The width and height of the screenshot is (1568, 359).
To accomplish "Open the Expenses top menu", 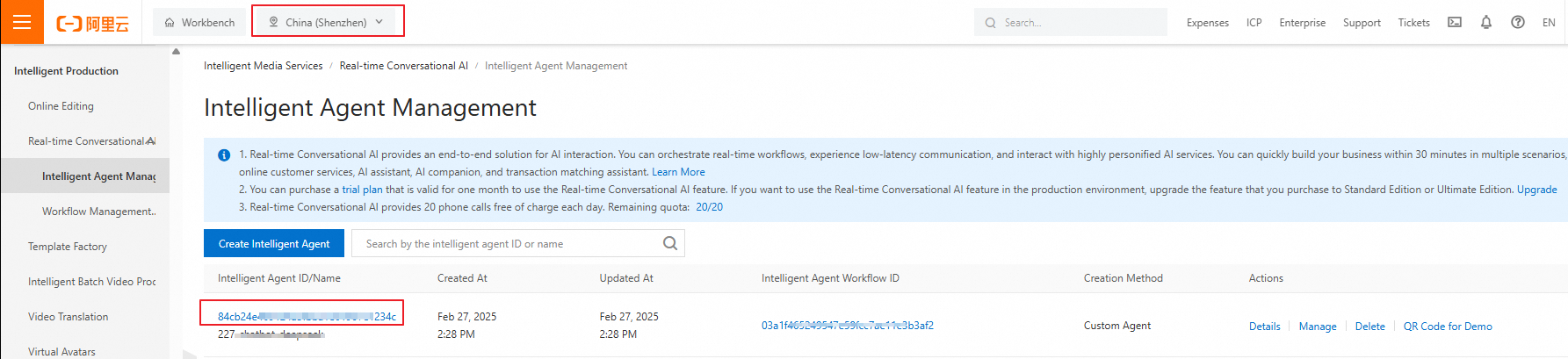I will (x=1207, y=23).
